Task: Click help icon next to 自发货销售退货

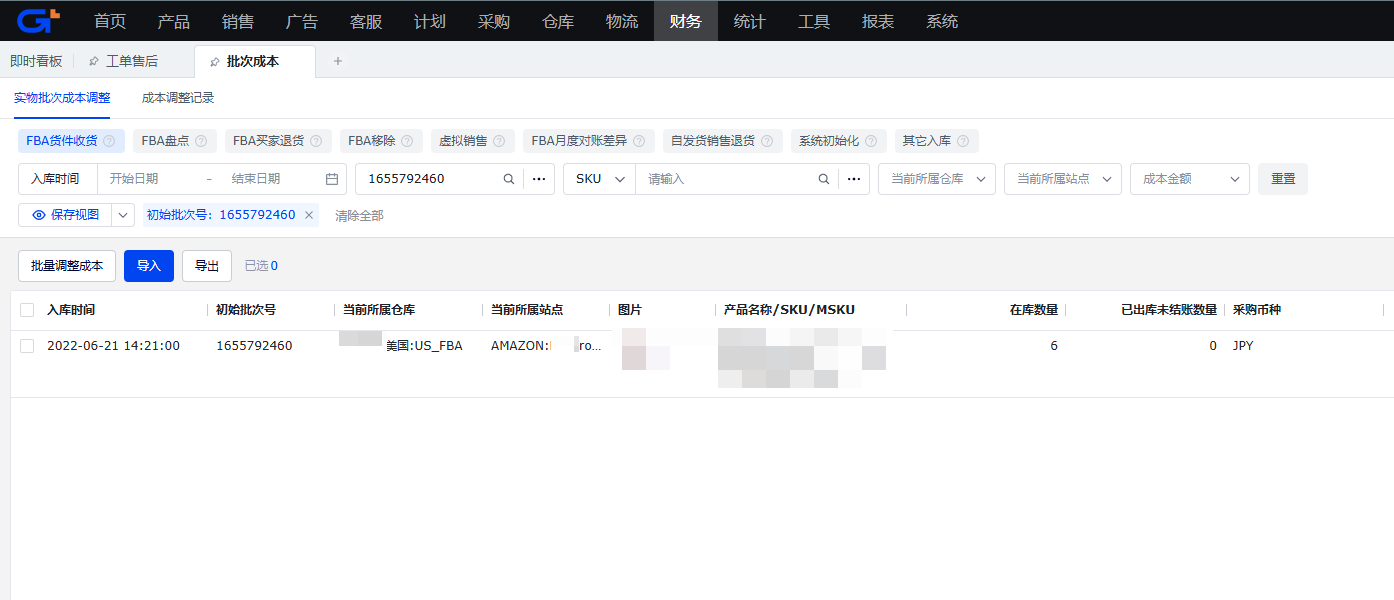Action: click(767, 141)
